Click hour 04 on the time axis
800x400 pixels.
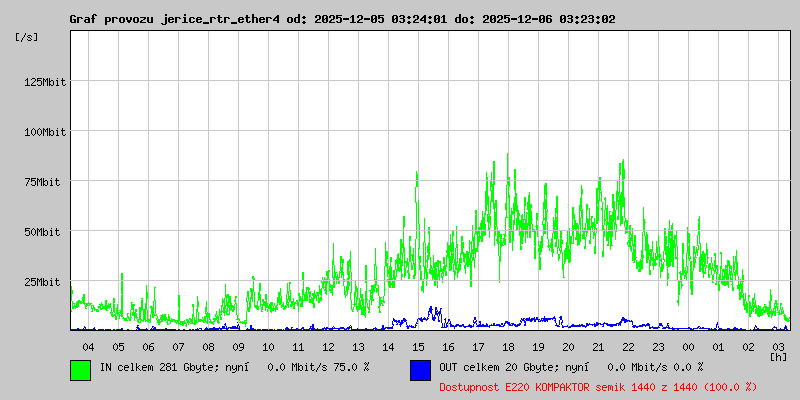(88, 346)
